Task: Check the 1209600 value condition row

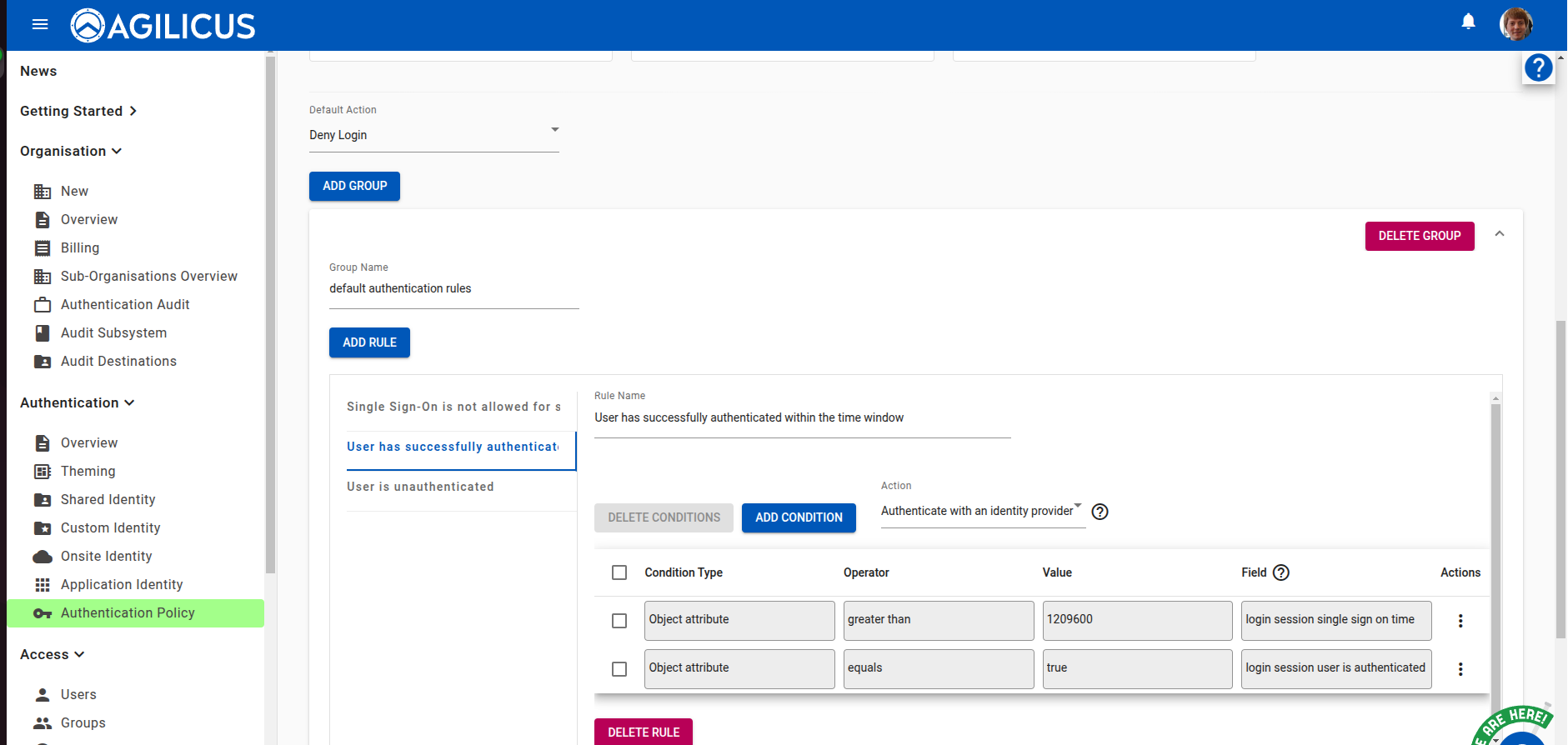Action: coord(619,621)
